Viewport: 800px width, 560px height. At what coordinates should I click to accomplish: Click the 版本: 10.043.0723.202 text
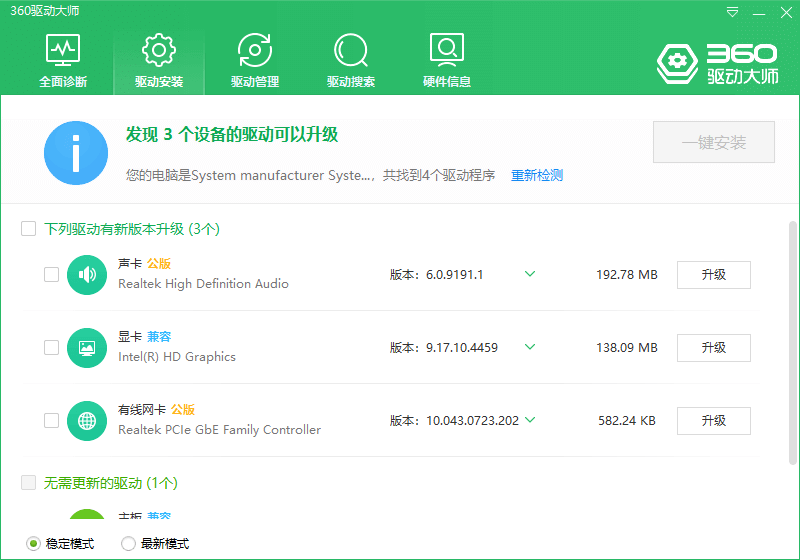(x=454, y=421)
